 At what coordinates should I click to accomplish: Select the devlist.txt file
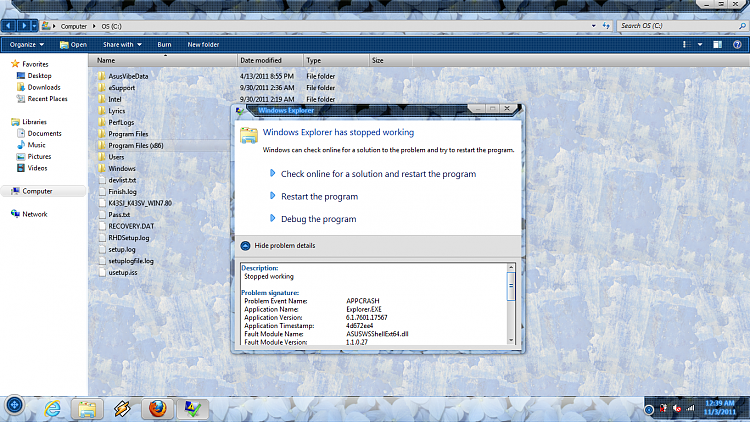(x=117, y=180)
